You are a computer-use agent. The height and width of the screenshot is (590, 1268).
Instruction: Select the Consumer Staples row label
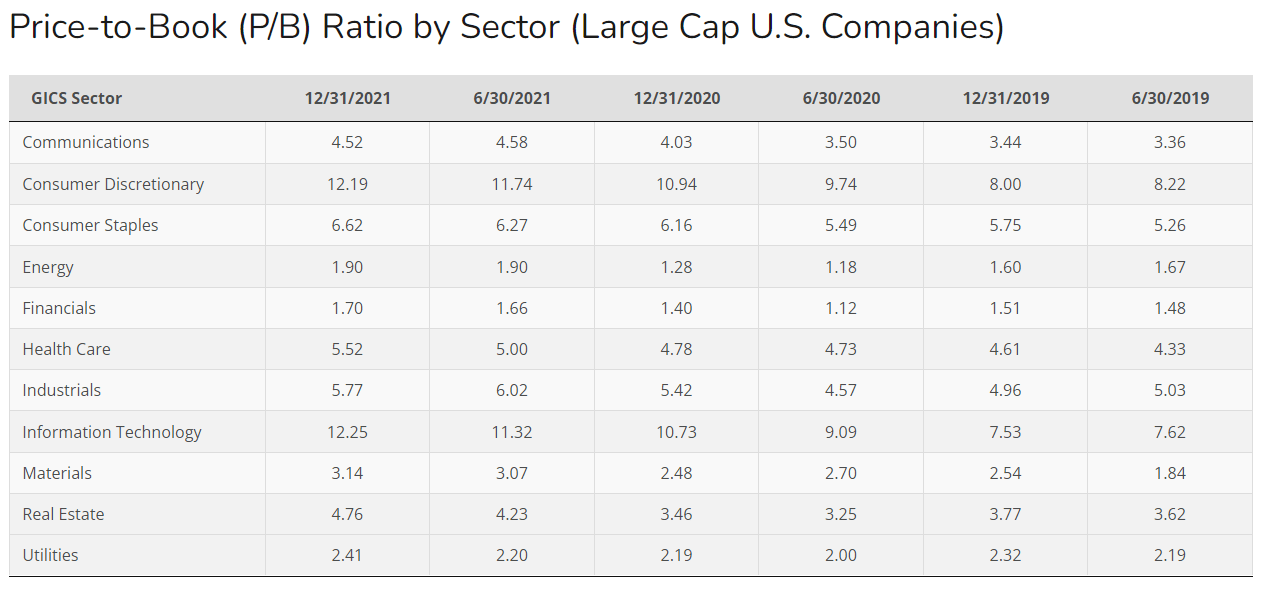coord(90,225)
